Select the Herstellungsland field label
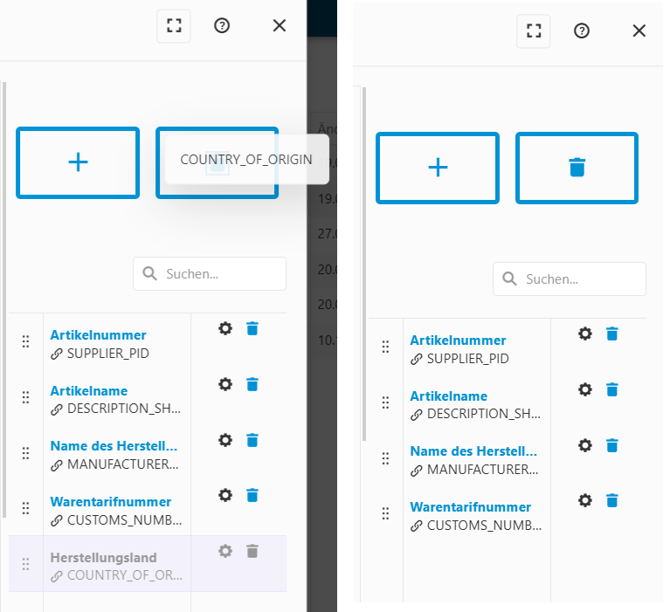This screenshot has height=612, width=670. point(103,557)
